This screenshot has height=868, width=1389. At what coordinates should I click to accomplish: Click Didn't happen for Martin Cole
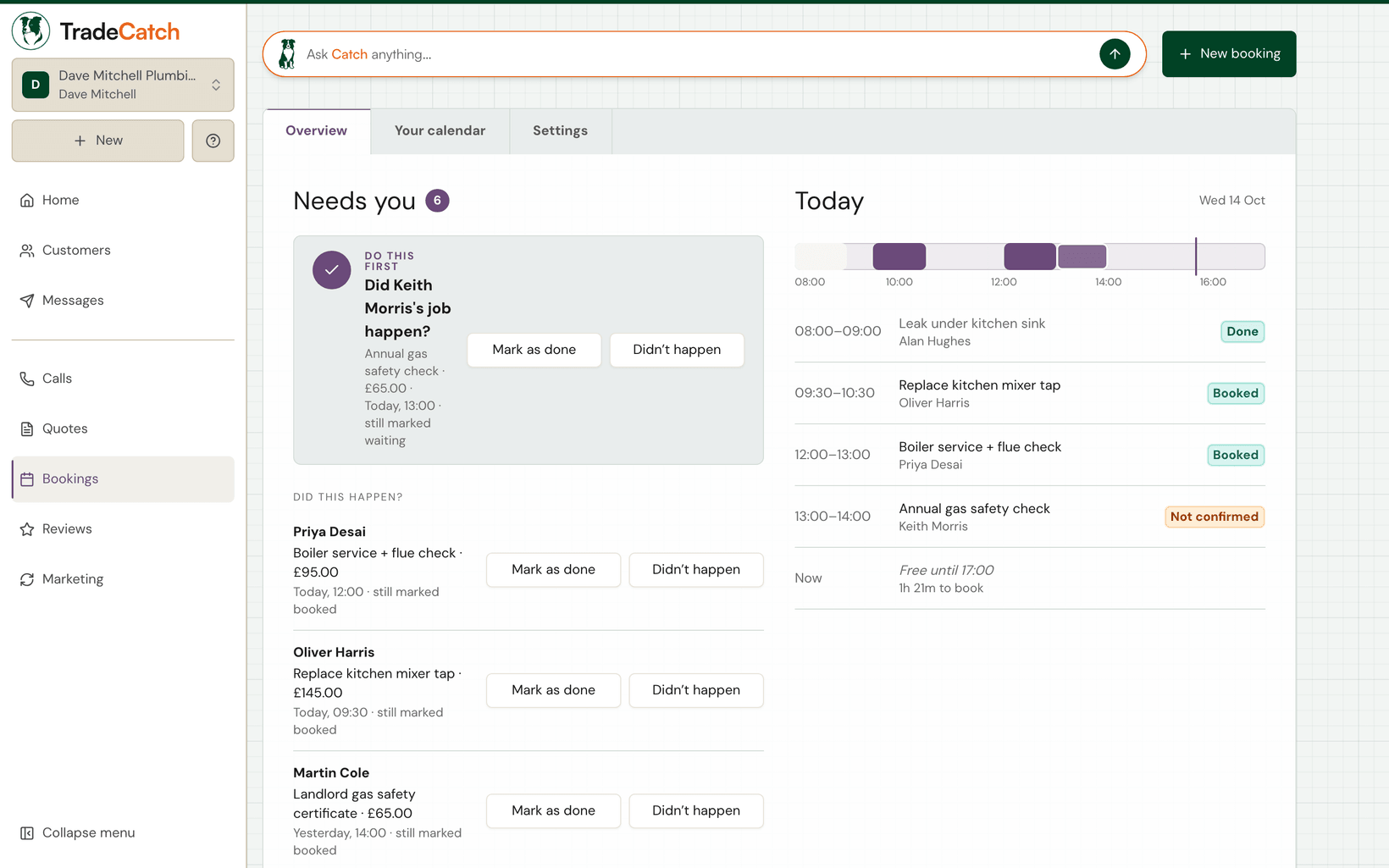coord(696,810)
